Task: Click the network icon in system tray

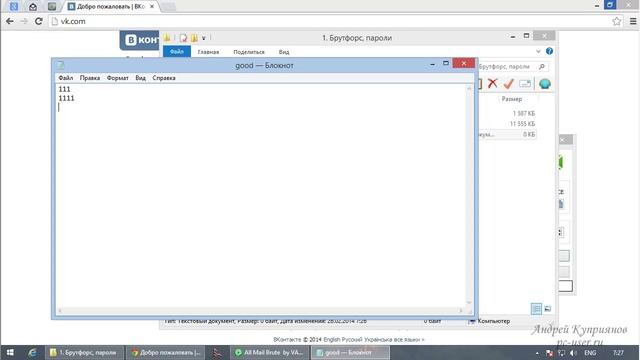Action: 561,353
